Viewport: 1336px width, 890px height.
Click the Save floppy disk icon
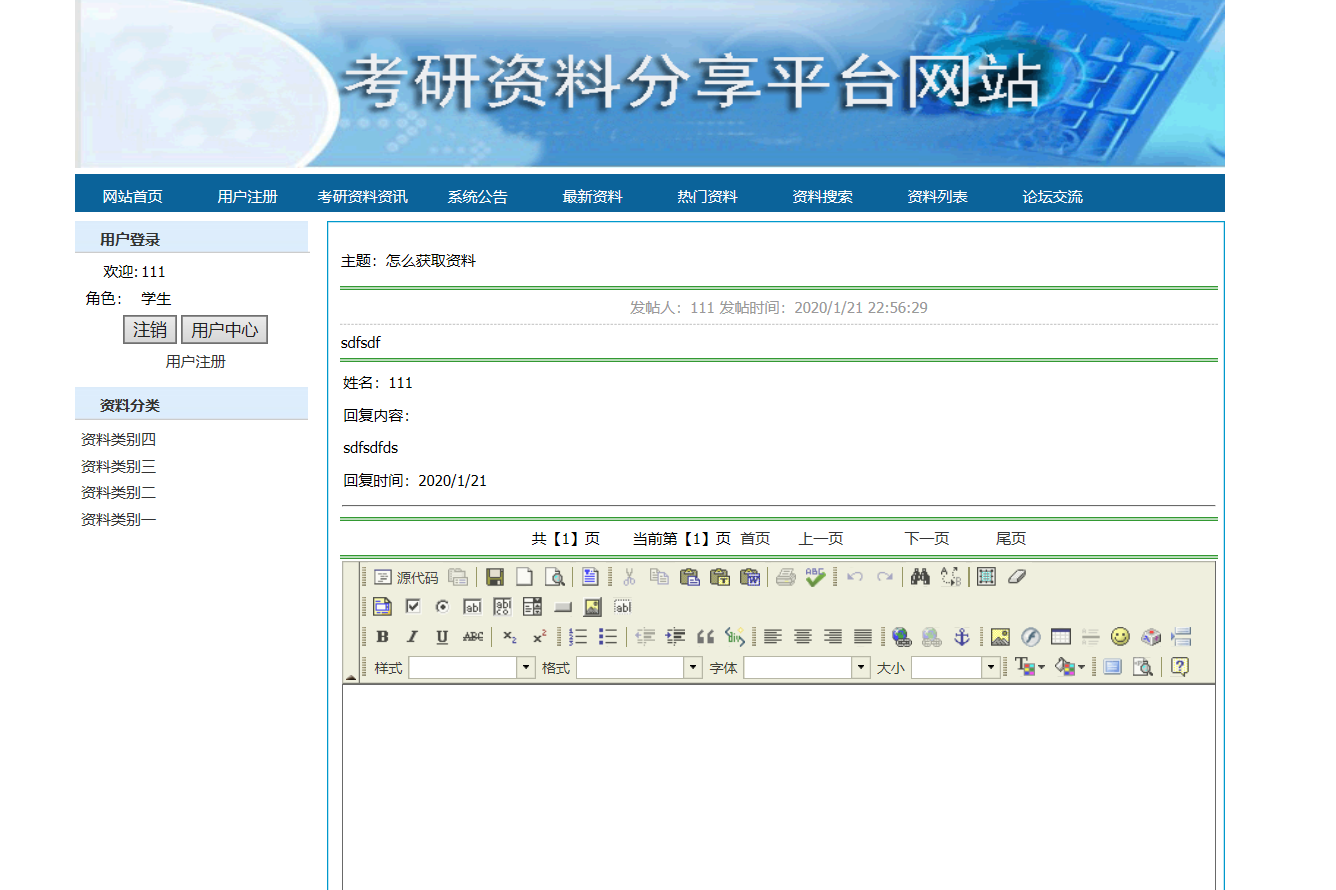(x=495, y=577)
